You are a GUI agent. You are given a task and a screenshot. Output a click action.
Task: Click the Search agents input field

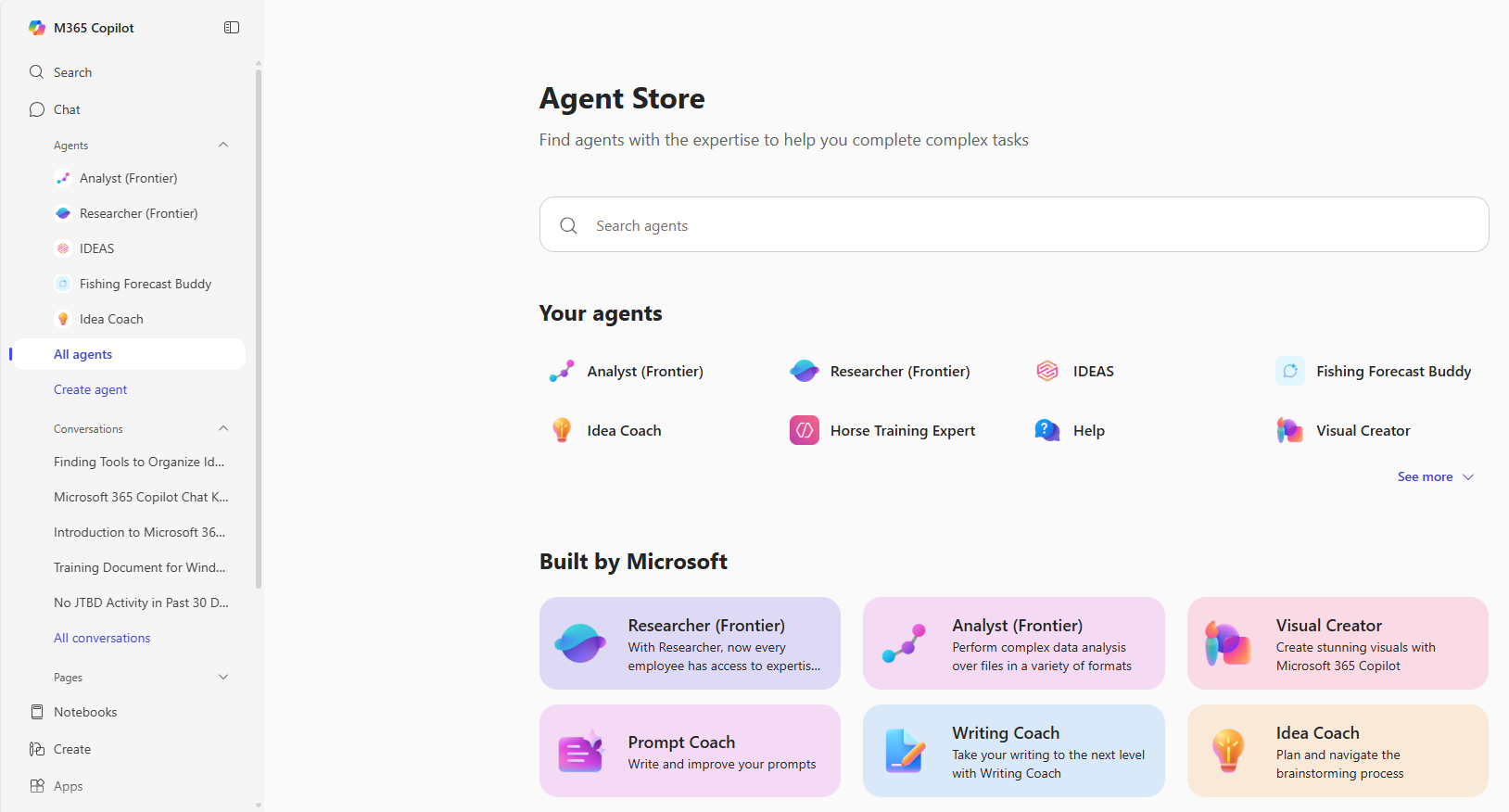coord(1013,224)
